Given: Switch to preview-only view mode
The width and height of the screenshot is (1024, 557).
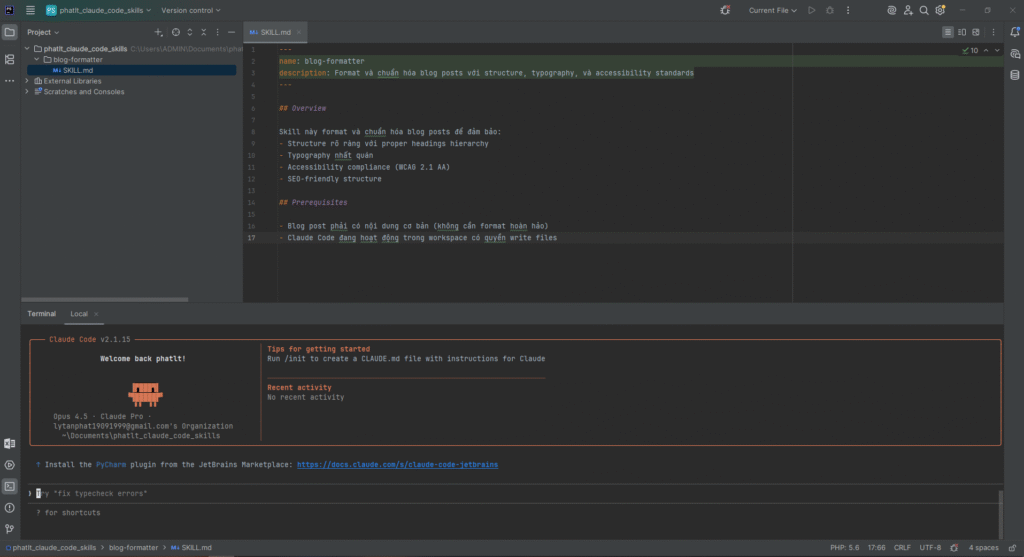Looking at the screenshot, I should point(976,33).
